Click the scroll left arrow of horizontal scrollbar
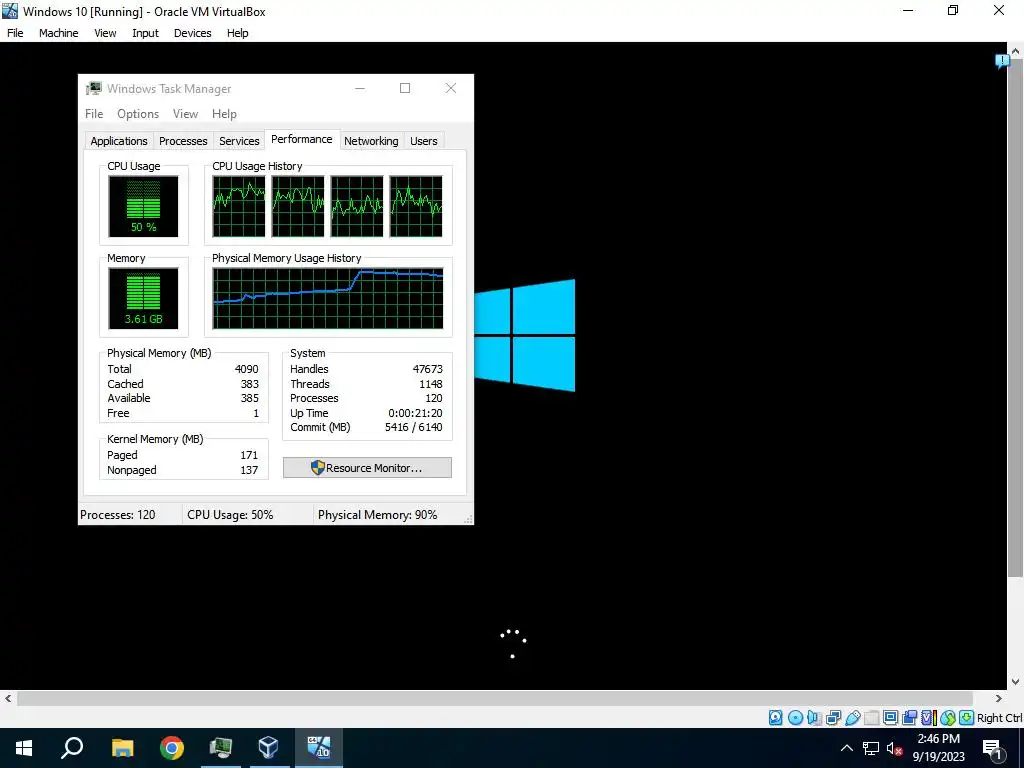The height and width of the screenshot is (768, 1024). click(8, 698)
